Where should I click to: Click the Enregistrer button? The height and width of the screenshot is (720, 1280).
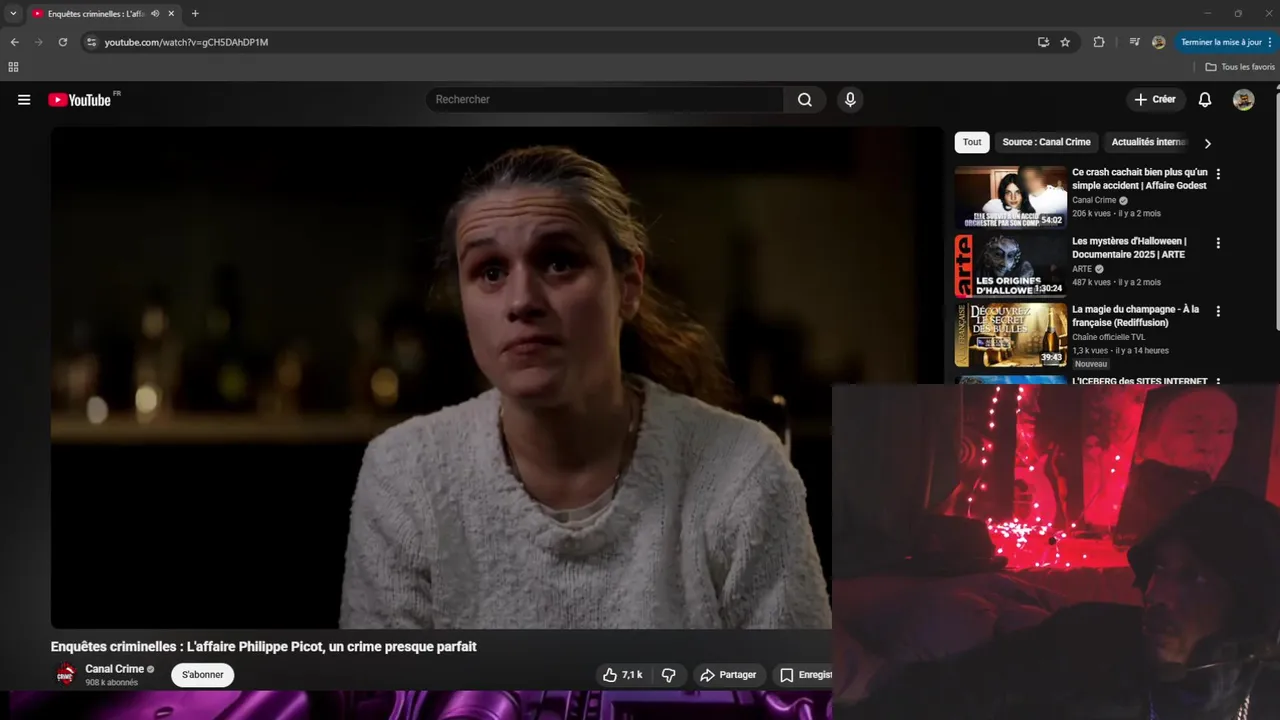point(804,675)
